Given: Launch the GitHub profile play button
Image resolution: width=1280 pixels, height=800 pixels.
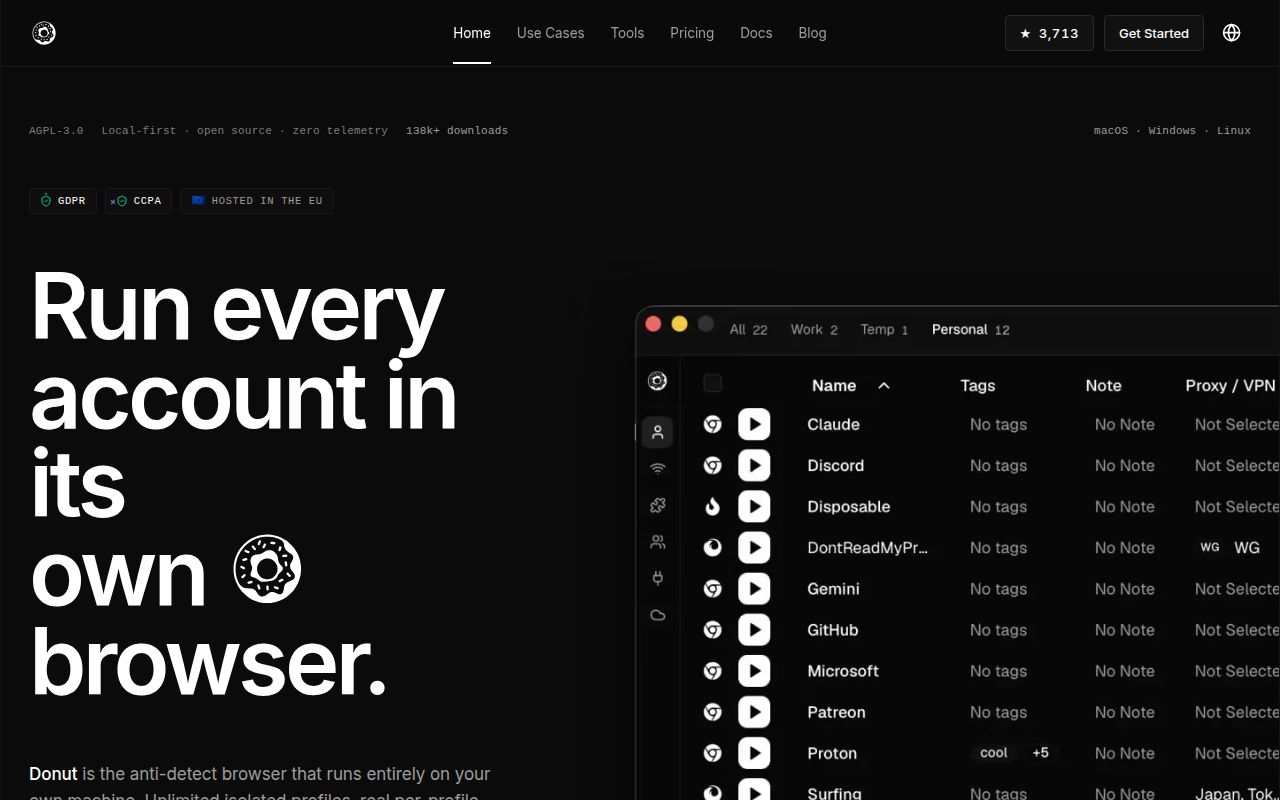Looking at the screenshot, I should (754, 630).
